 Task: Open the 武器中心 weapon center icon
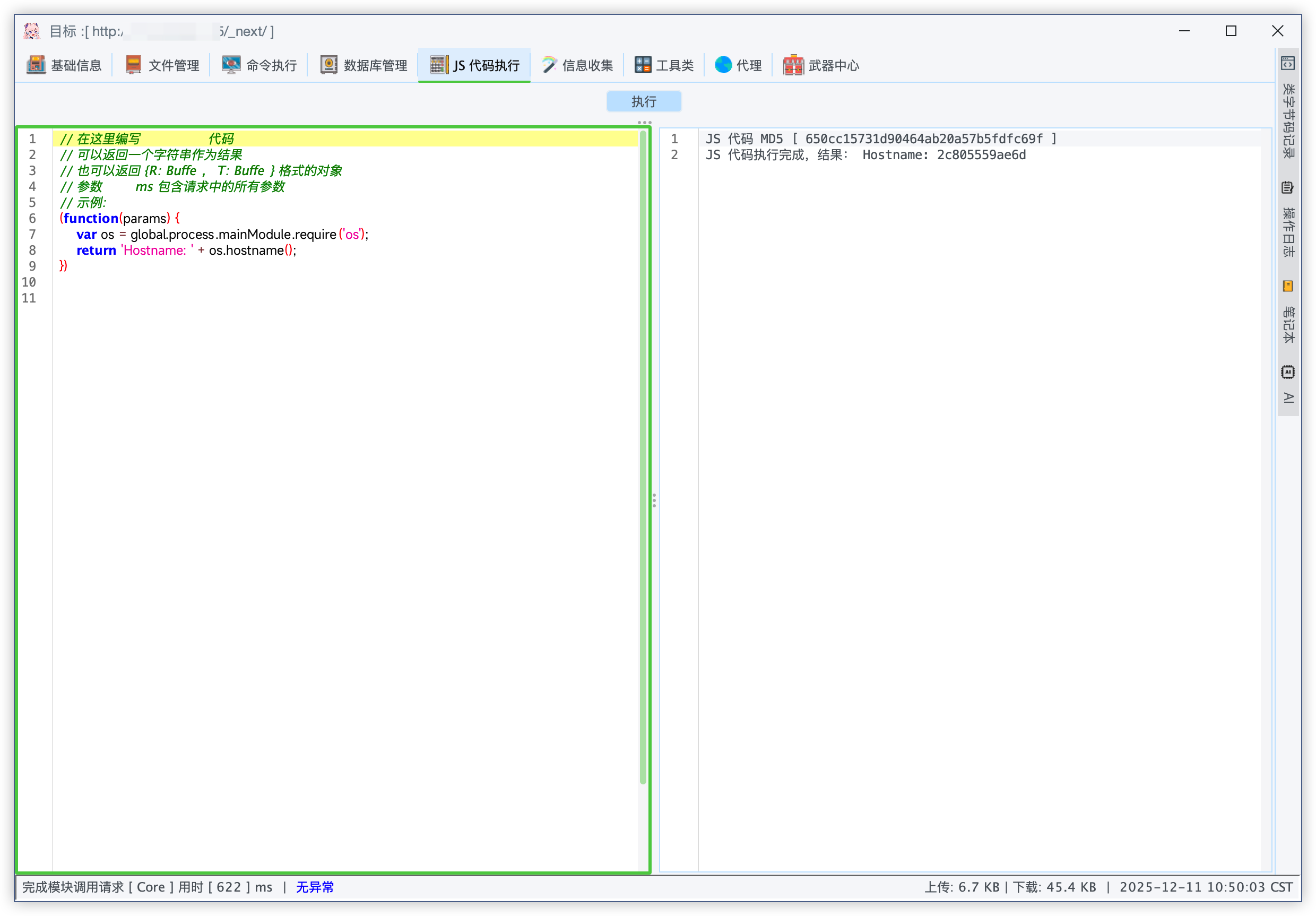coord(793,65)
